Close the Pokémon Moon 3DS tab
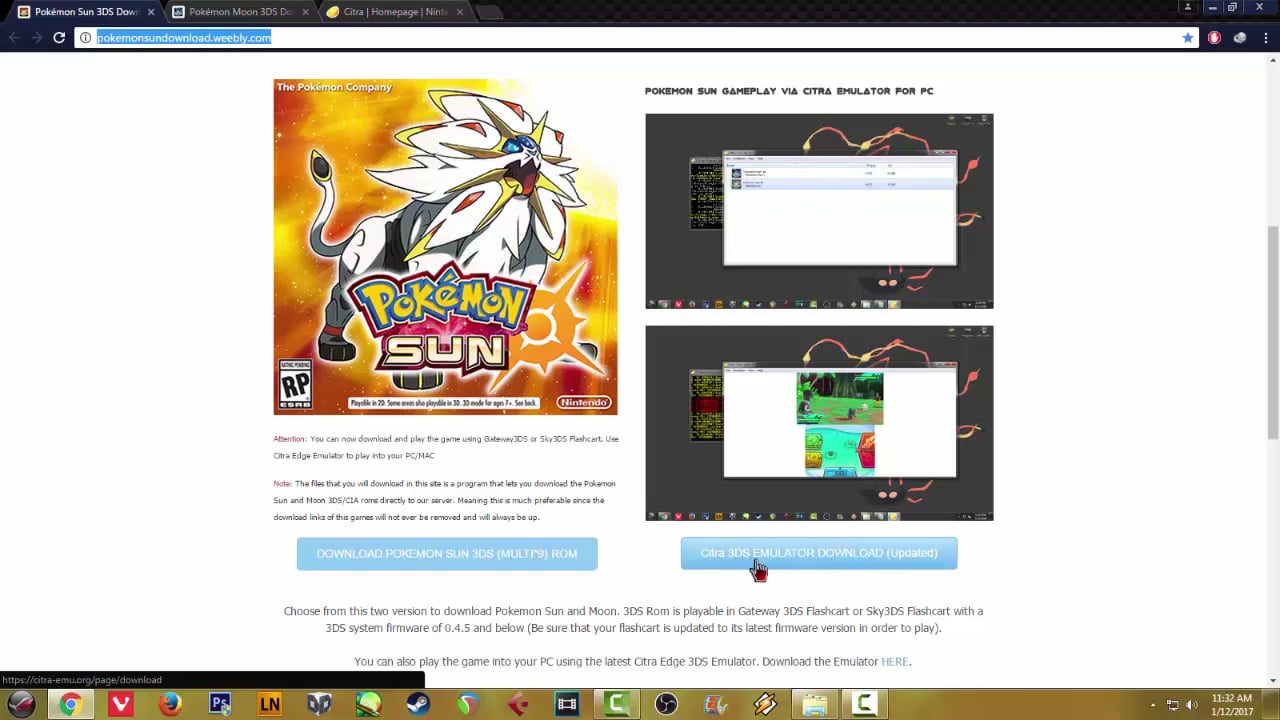The height and width of the screenshot is (720, 1280). pyautogui.click(x=306, y=12)
